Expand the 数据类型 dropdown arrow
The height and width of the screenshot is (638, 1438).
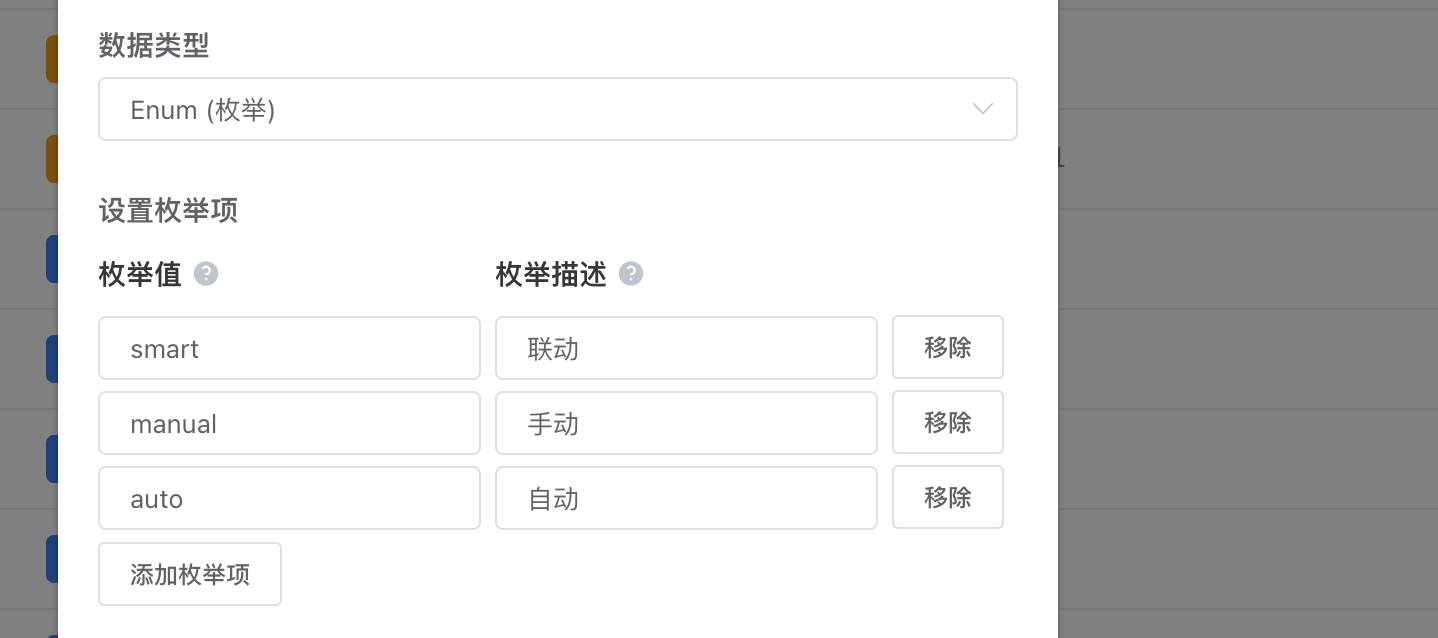[x=982, y=109]
